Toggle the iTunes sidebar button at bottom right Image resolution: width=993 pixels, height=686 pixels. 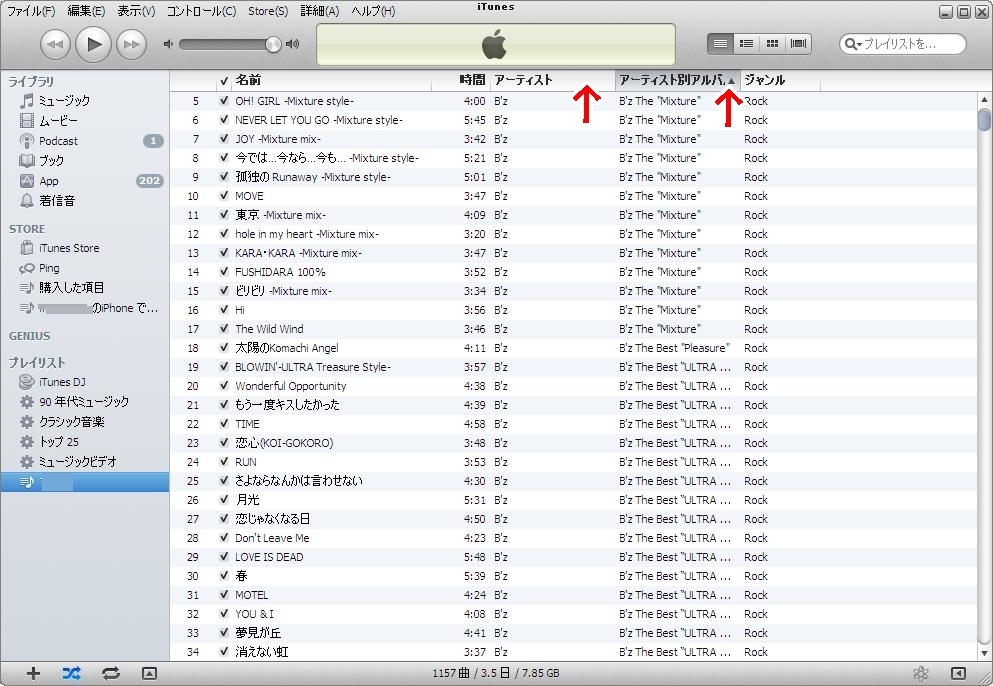pos(959,673)
